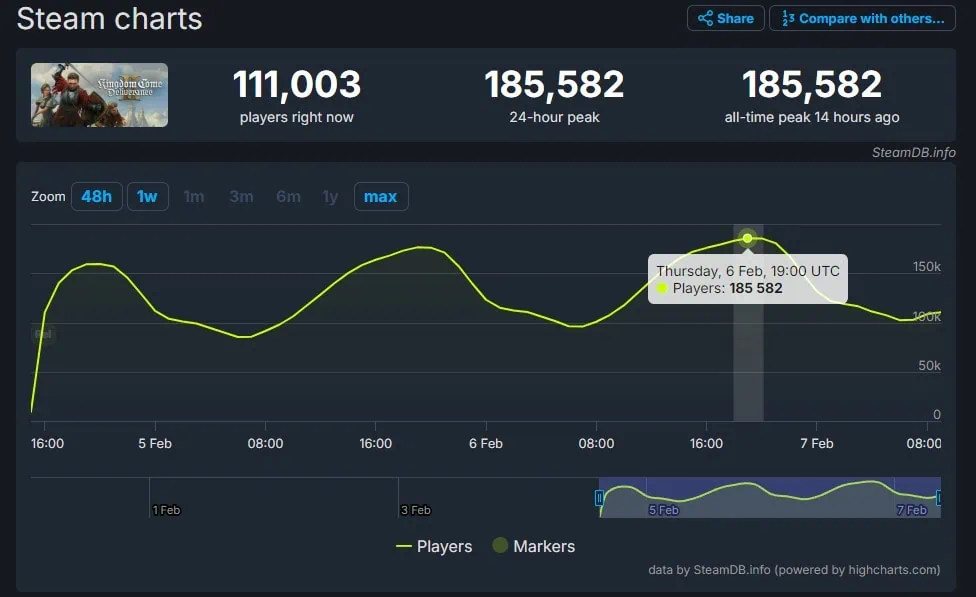Image resolution: width=976 pixels, height=597 pixels.
Task: Click the Share button
Action: (x=725, y=18)
